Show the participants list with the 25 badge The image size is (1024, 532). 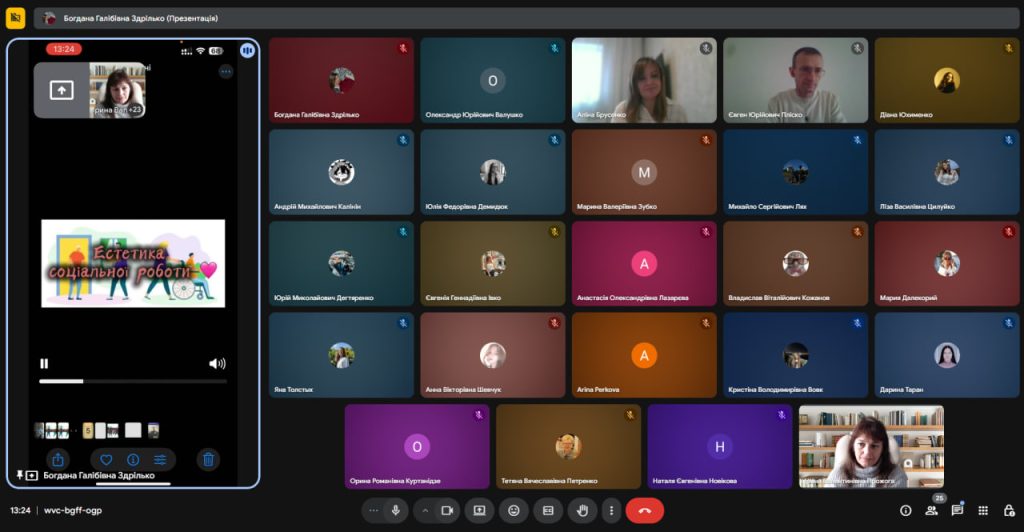pos(932,510)
